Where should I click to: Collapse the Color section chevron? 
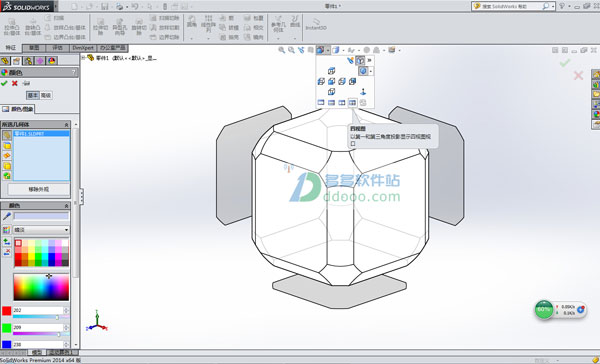(x=66, y=206)
